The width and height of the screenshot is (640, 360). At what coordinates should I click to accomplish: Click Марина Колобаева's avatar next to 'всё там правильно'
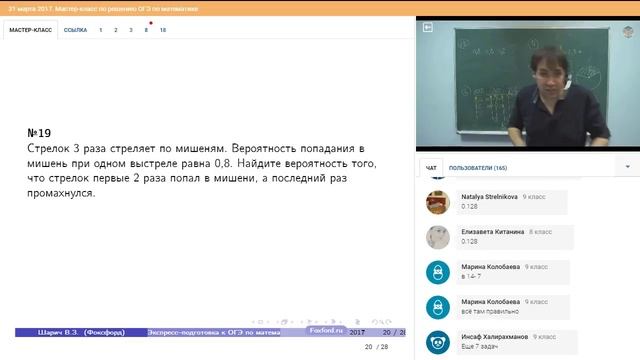click(x=438, y=307)
